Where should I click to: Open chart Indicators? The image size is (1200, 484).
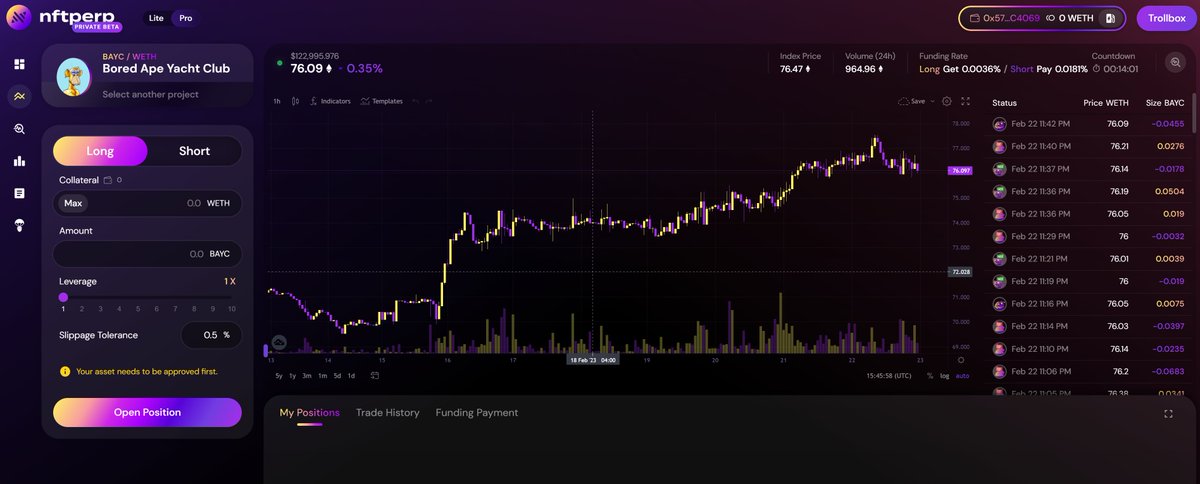coord(330,101)
